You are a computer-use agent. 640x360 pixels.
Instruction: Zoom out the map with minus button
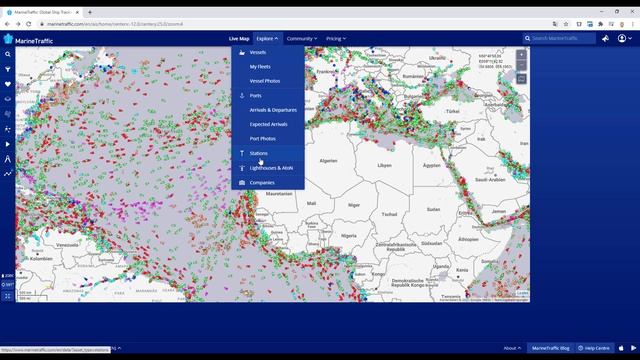coord(521,65)
